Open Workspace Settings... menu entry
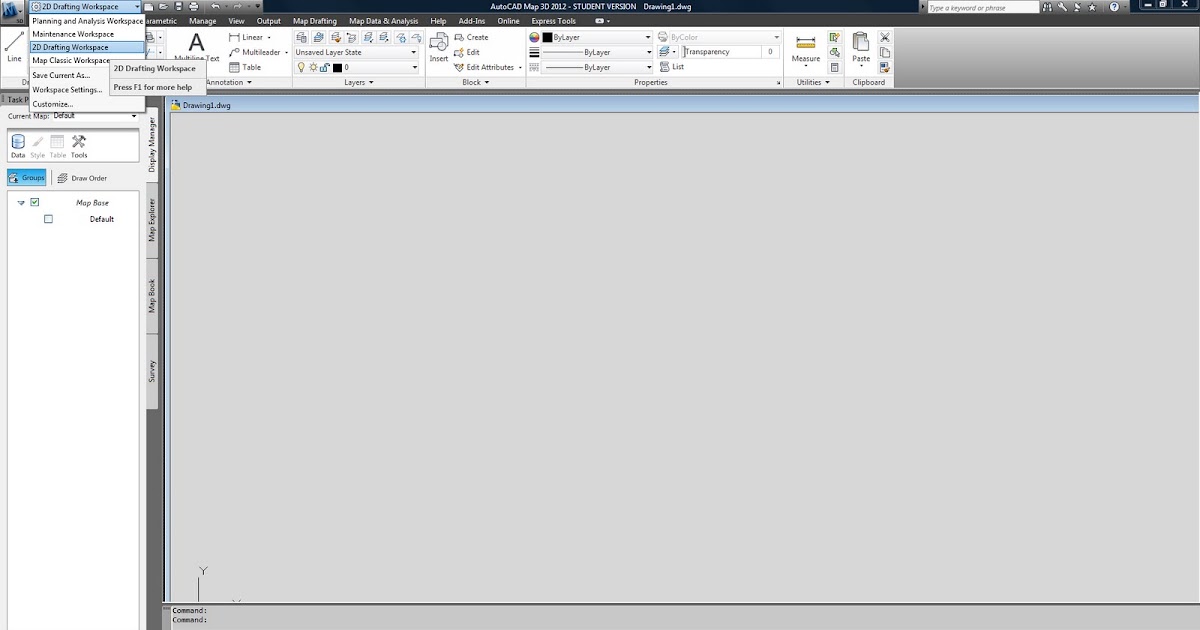Screen dimensions: 1200x630 click(x=67, y=89)
